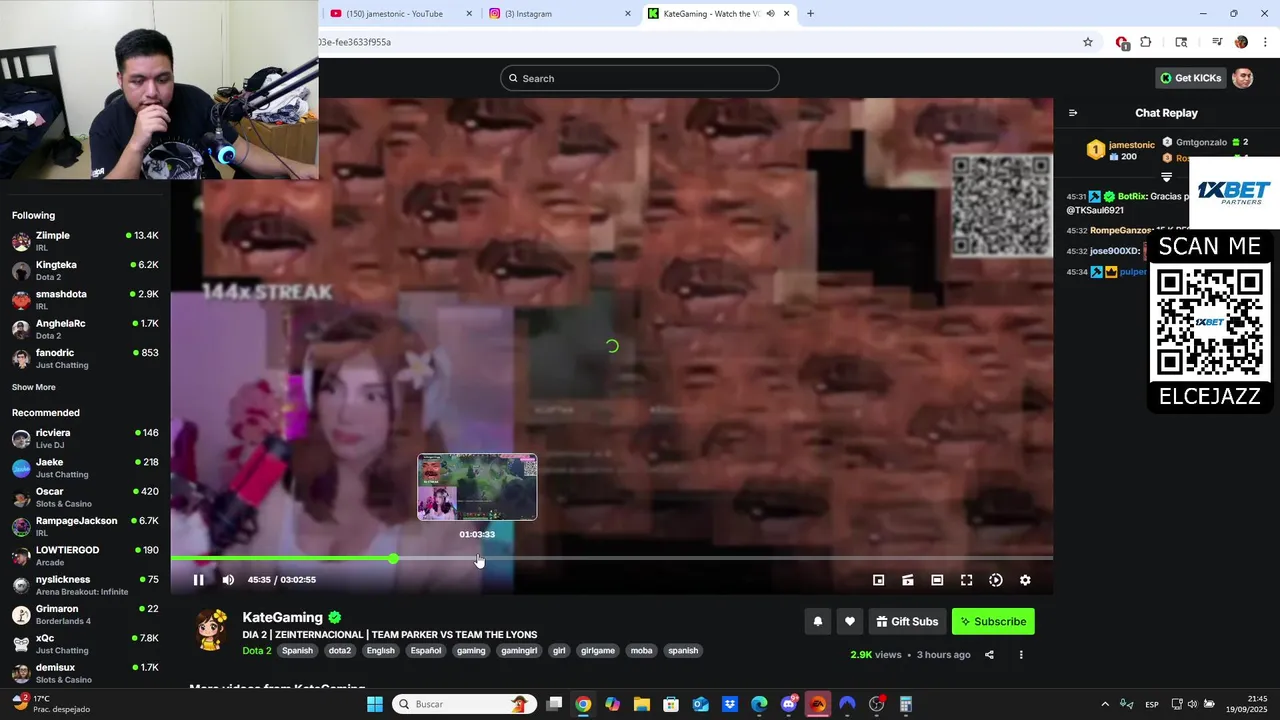Collapse the Chat Replay panel
Image resolution: width=1280 pixels, height=720 pixels.
point(1073,113)
